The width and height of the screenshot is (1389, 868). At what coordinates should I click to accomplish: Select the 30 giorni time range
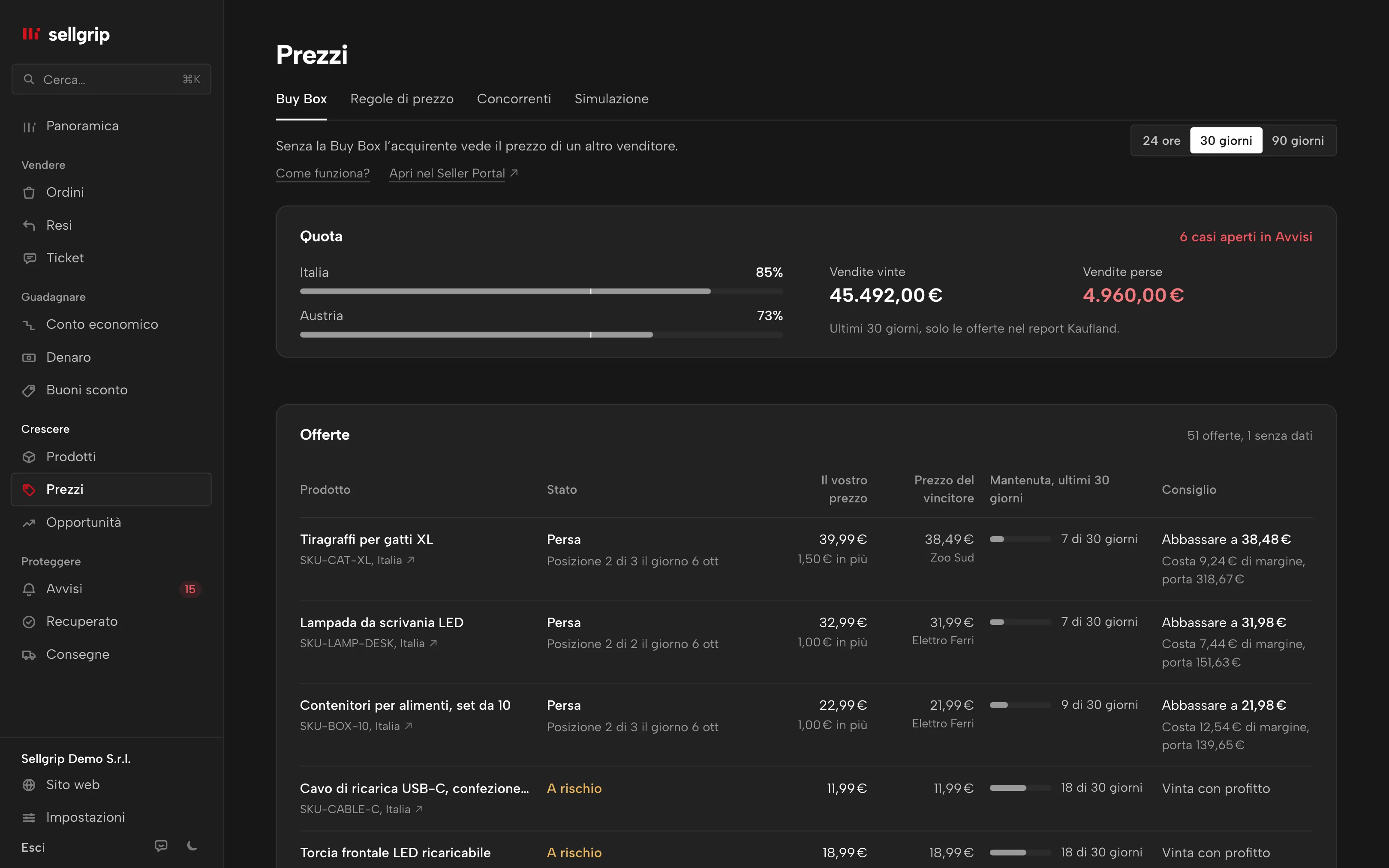pos(1226,141)
